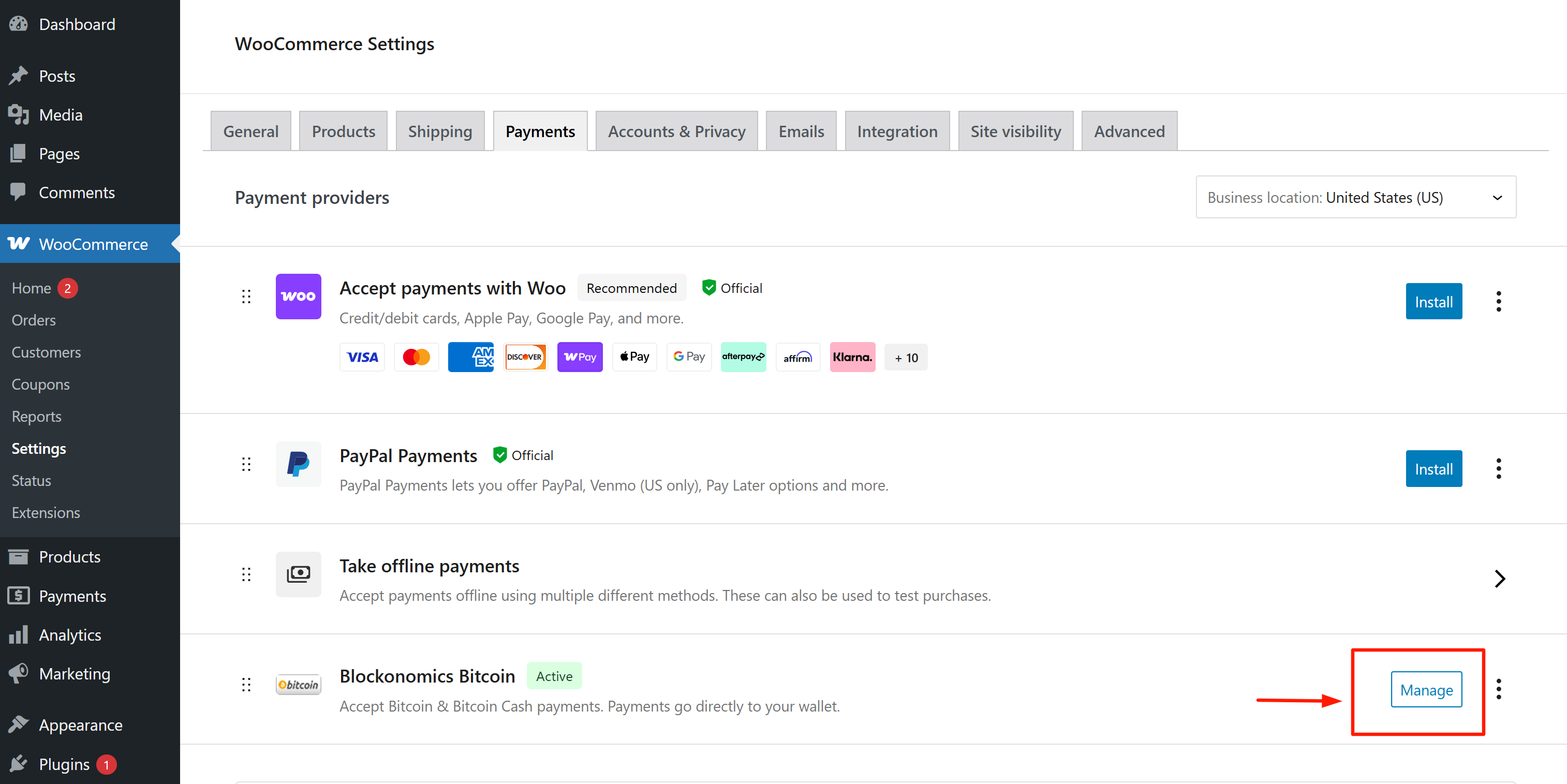The height and width of the screenshot is (784, 1567).
Task: Expand Take offline payments chevron
Action: pyautogui.click(x=1500, y=579)
